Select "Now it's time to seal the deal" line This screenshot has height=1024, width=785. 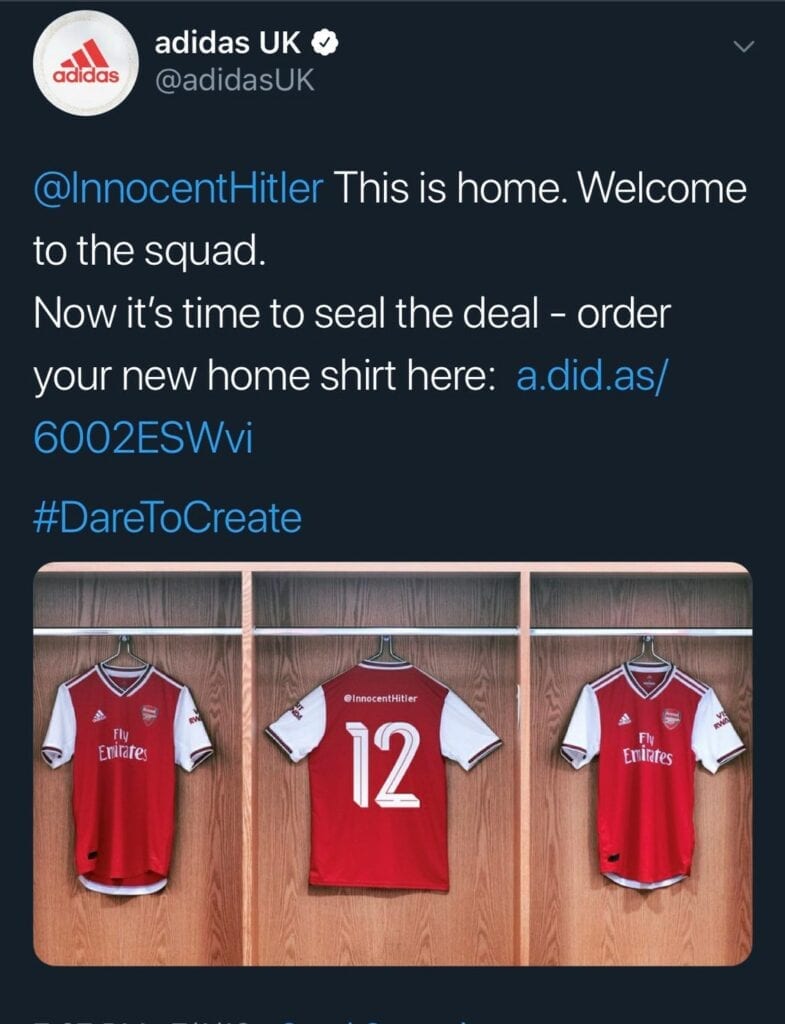(285, 313)
